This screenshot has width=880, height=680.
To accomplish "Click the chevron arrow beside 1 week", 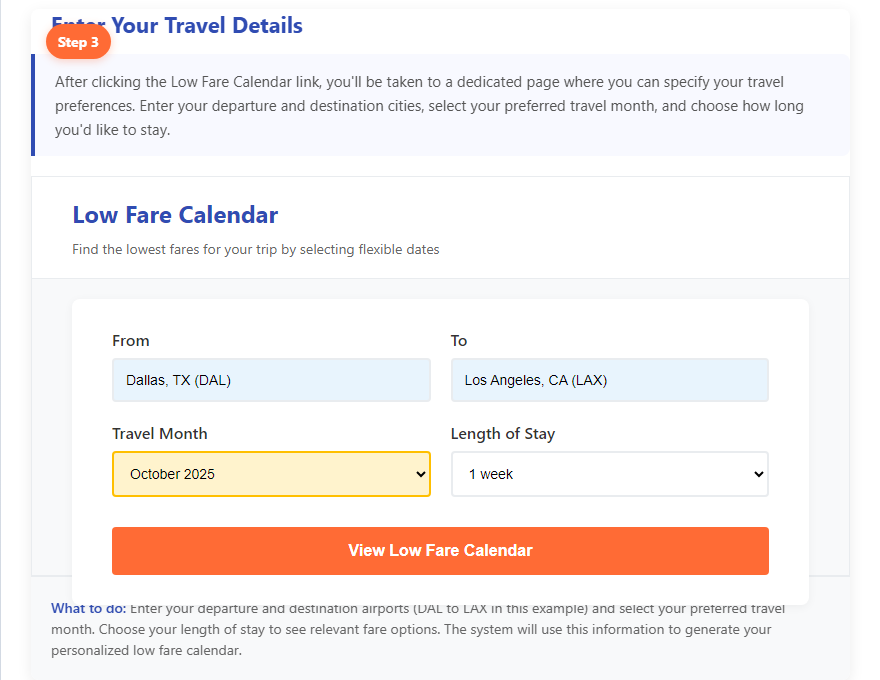I will click(x=758, y=474).
